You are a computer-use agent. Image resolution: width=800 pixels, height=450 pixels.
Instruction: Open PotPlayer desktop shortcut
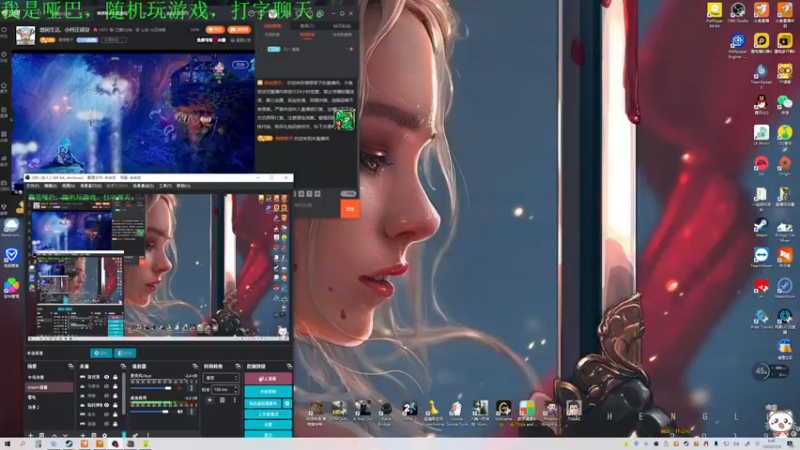(714, 14)
